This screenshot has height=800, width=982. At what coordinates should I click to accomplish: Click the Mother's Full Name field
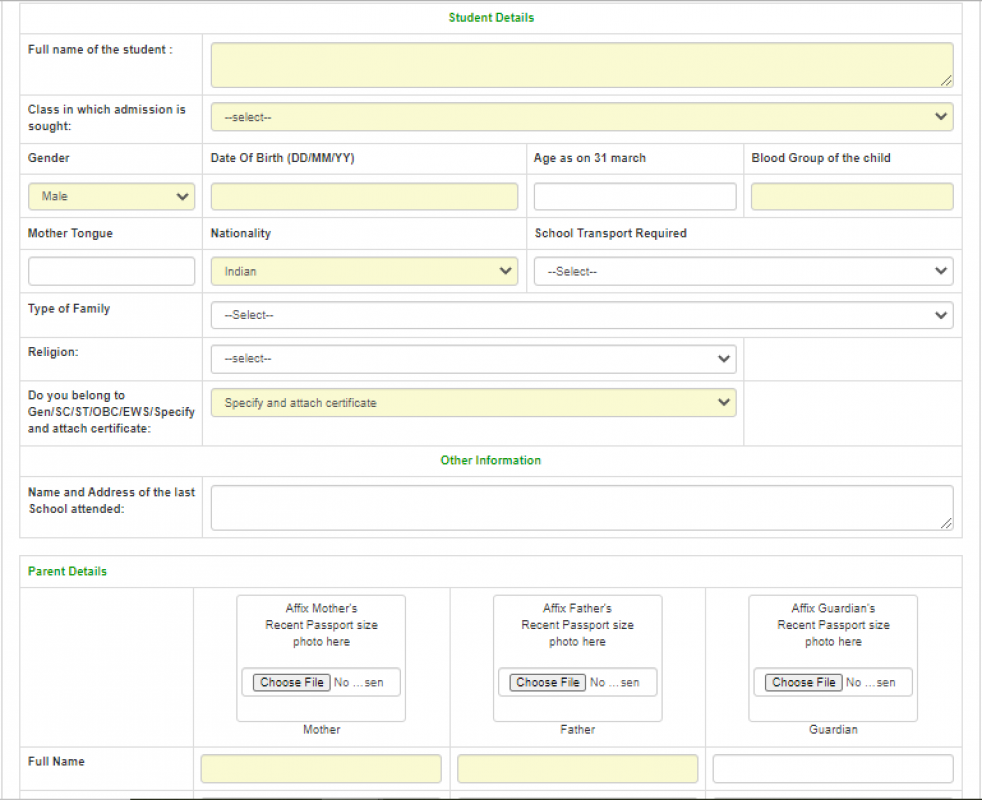click(x=321, y=769)
